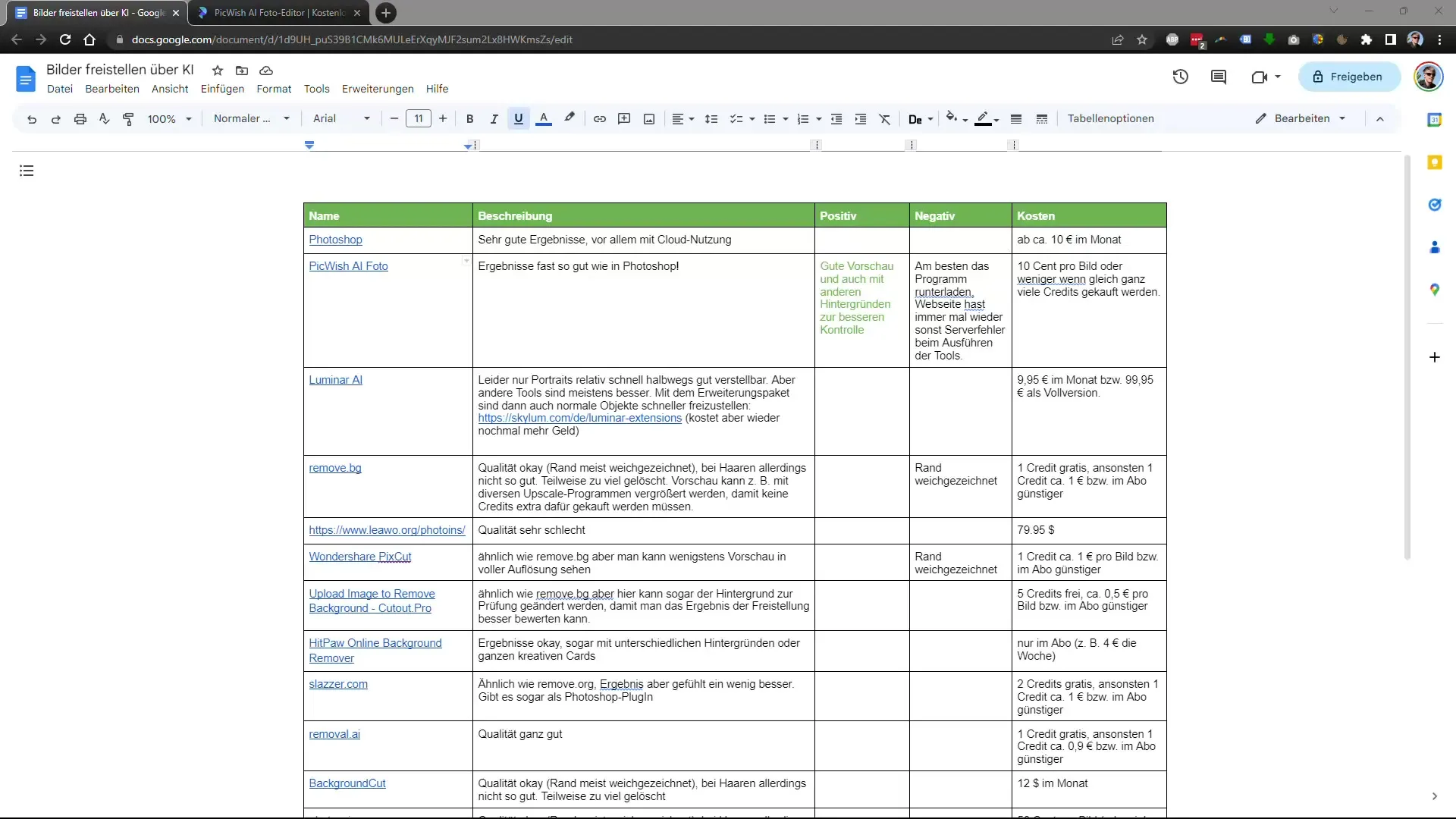Screen dimensions: 1456x819
Task: Click the document outline toggle icon
Action: 27,171
